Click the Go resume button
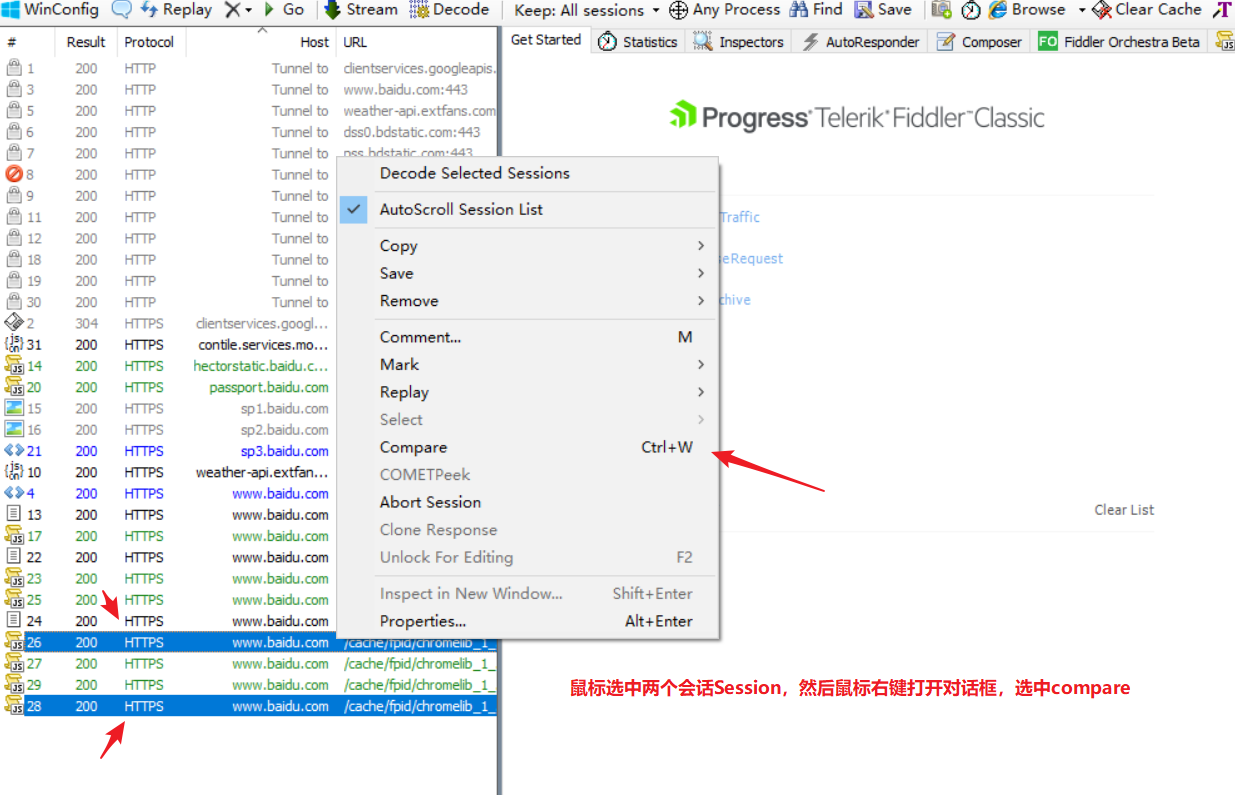 point(283,10)
